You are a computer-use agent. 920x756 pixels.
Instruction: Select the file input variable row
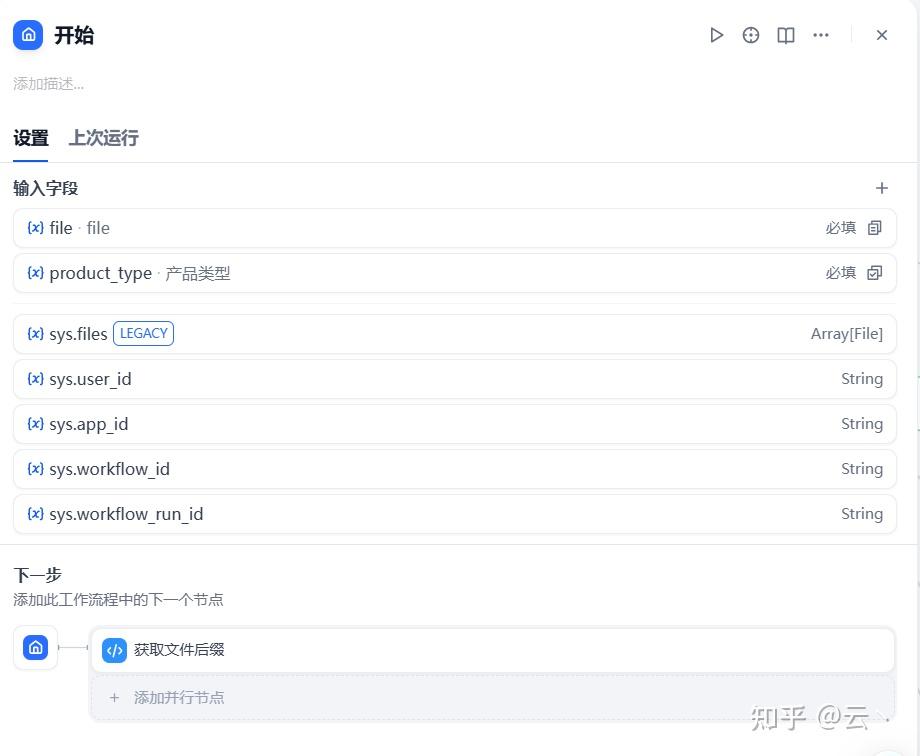pyautogui.click(x=400, y=228)
